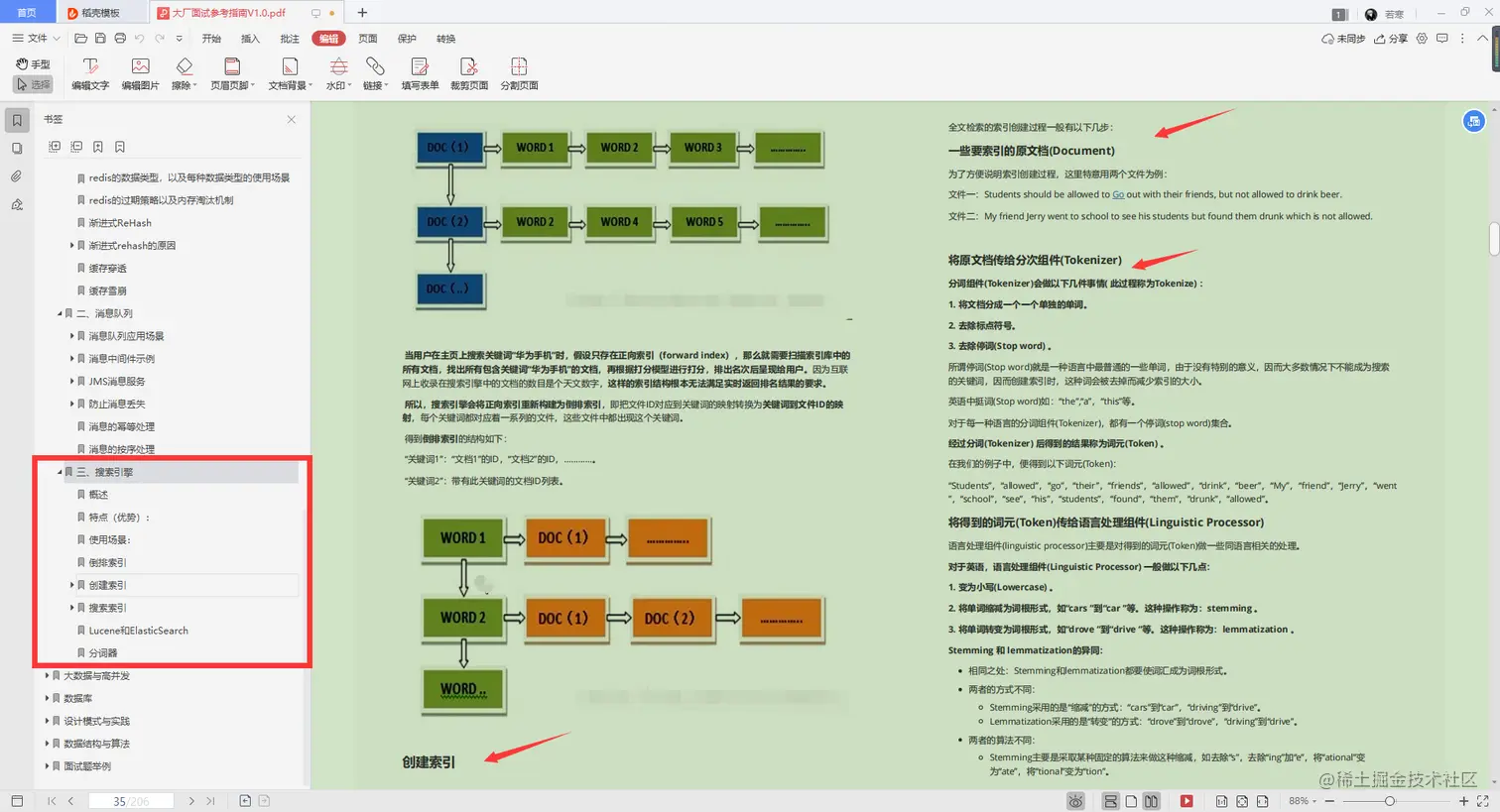Click the Edit Image (编辑图片) tool
Screen dimensions: 1500x812
[140, 73]
